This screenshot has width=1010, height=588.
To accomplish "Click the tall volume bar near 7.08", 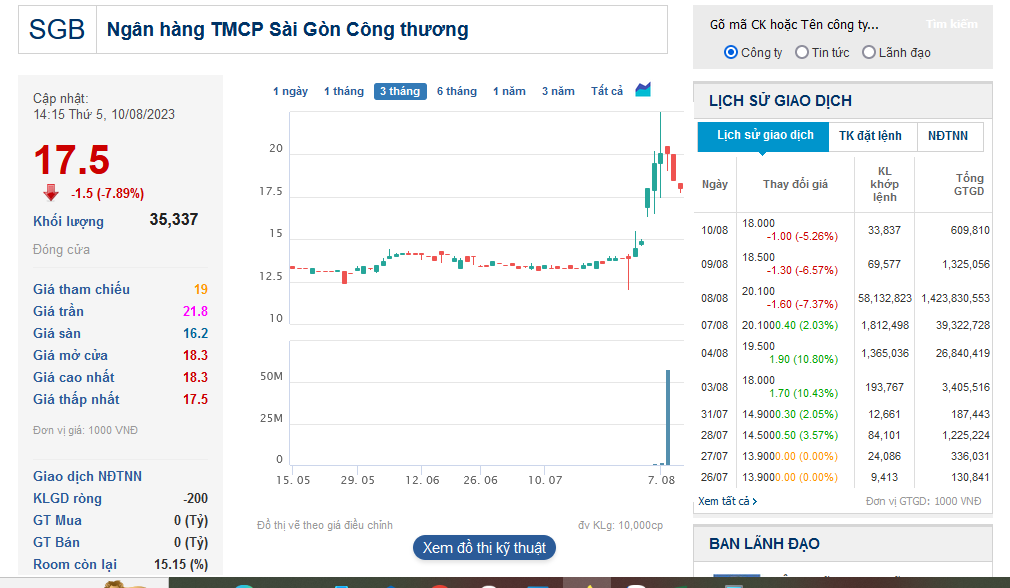I will [668, 417].
